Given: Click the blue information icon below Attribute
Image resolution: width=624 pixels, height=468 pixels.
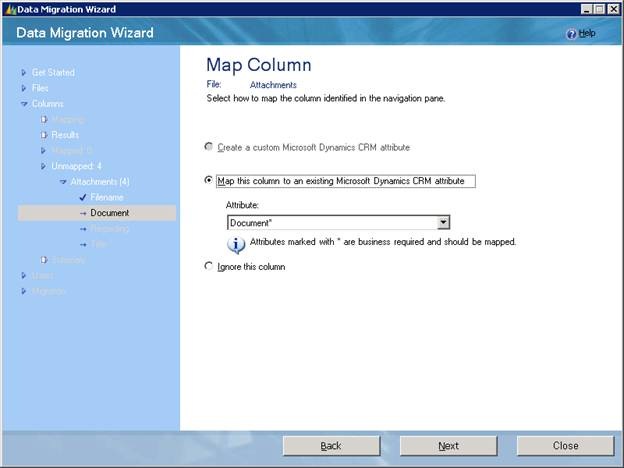Looking at the screenshot, I should (x=236, y=243).
